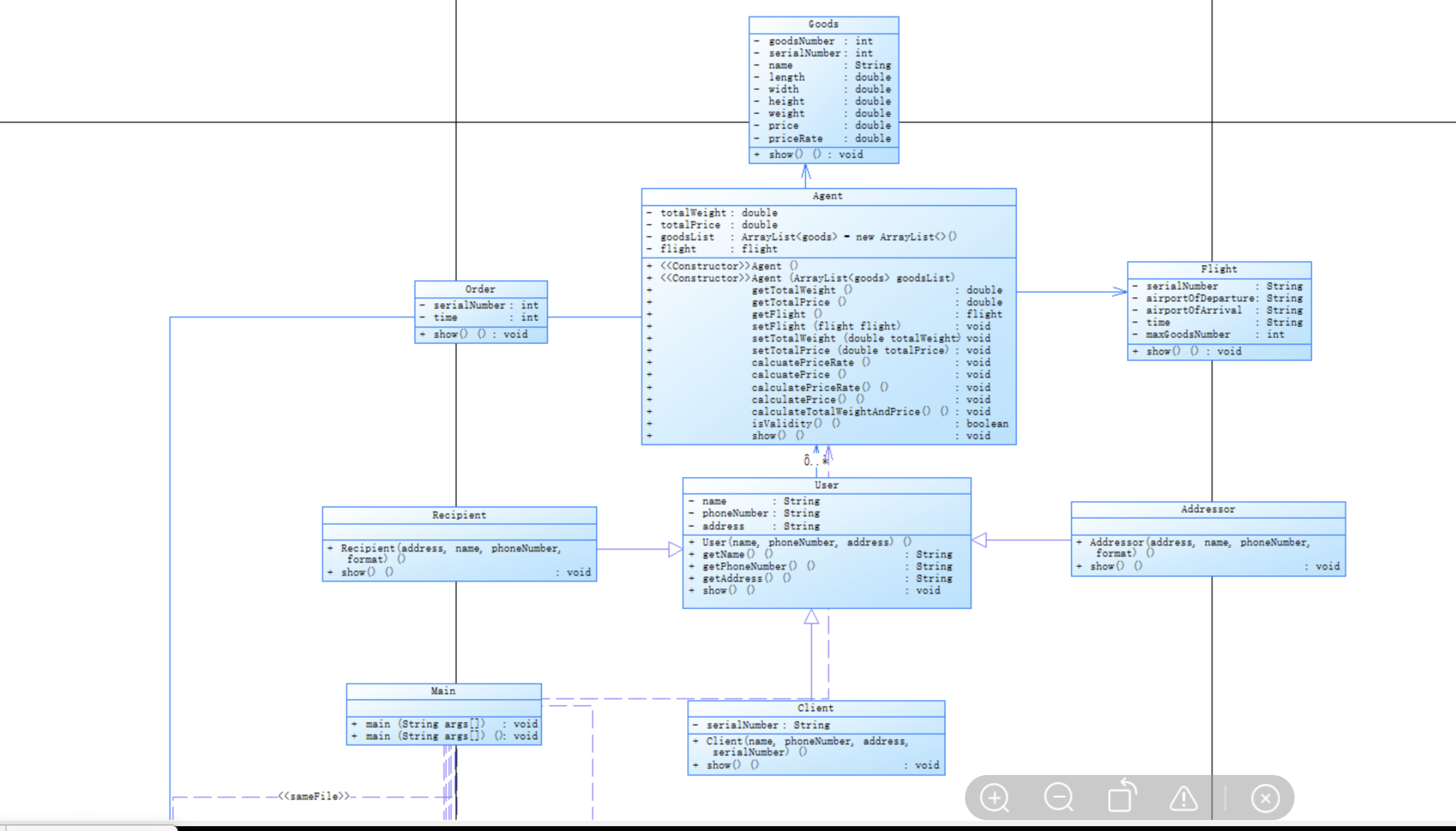Viewport: 1456px width, 831px height.
Task: Select the Agent class header
Action: [x=827, y=196]
